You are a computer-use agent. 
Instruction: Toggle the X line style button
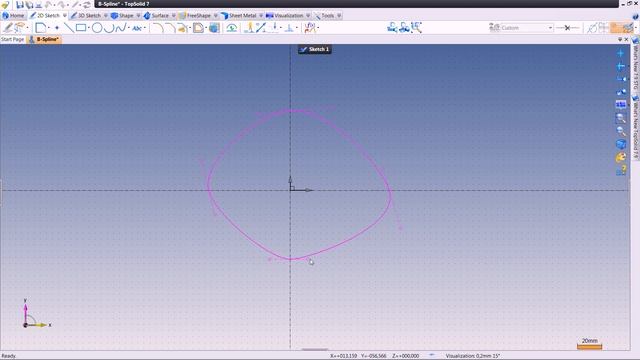(567, 28)
